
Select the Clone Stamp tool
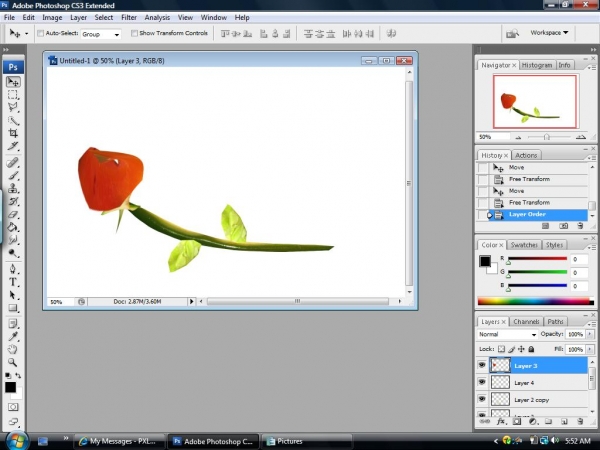pos(13,188)
